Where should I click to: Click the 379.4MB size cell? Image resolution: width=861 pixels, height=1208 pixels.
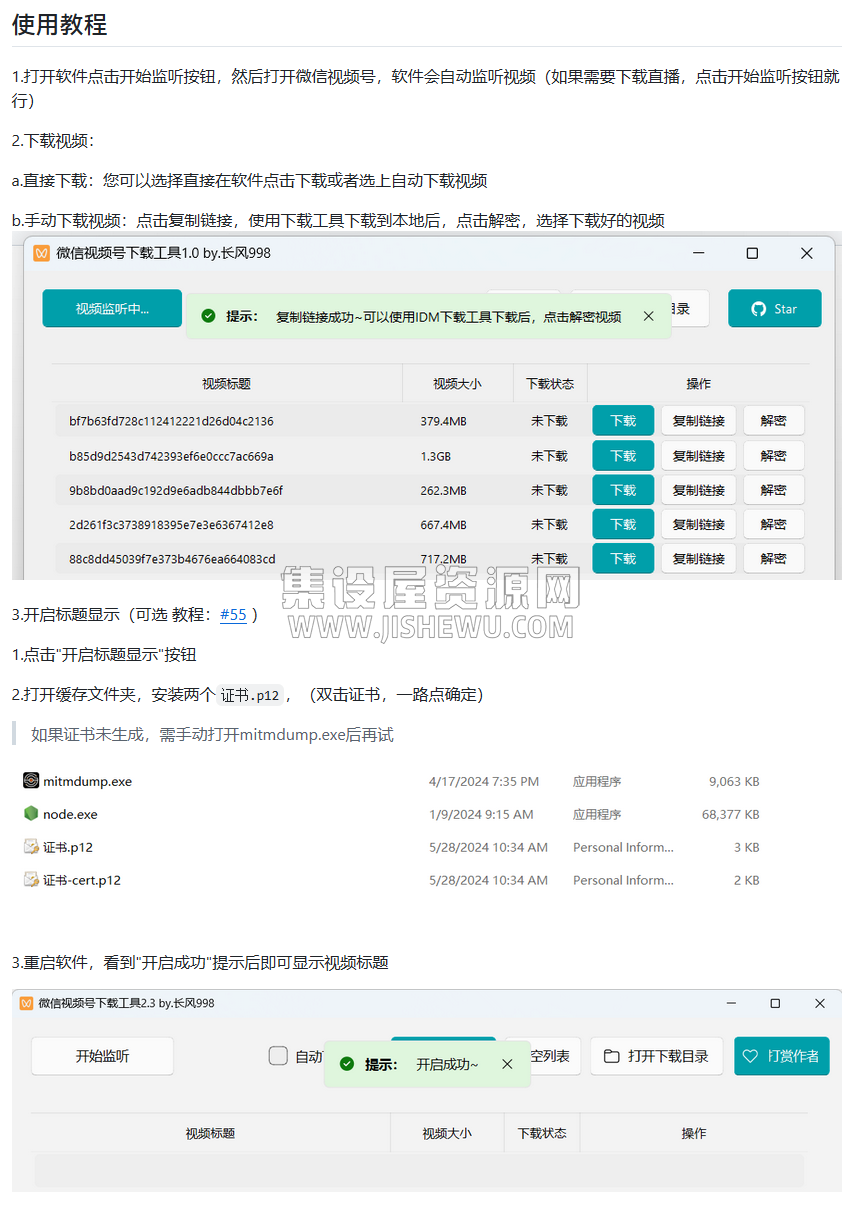[x=444, y=421]
